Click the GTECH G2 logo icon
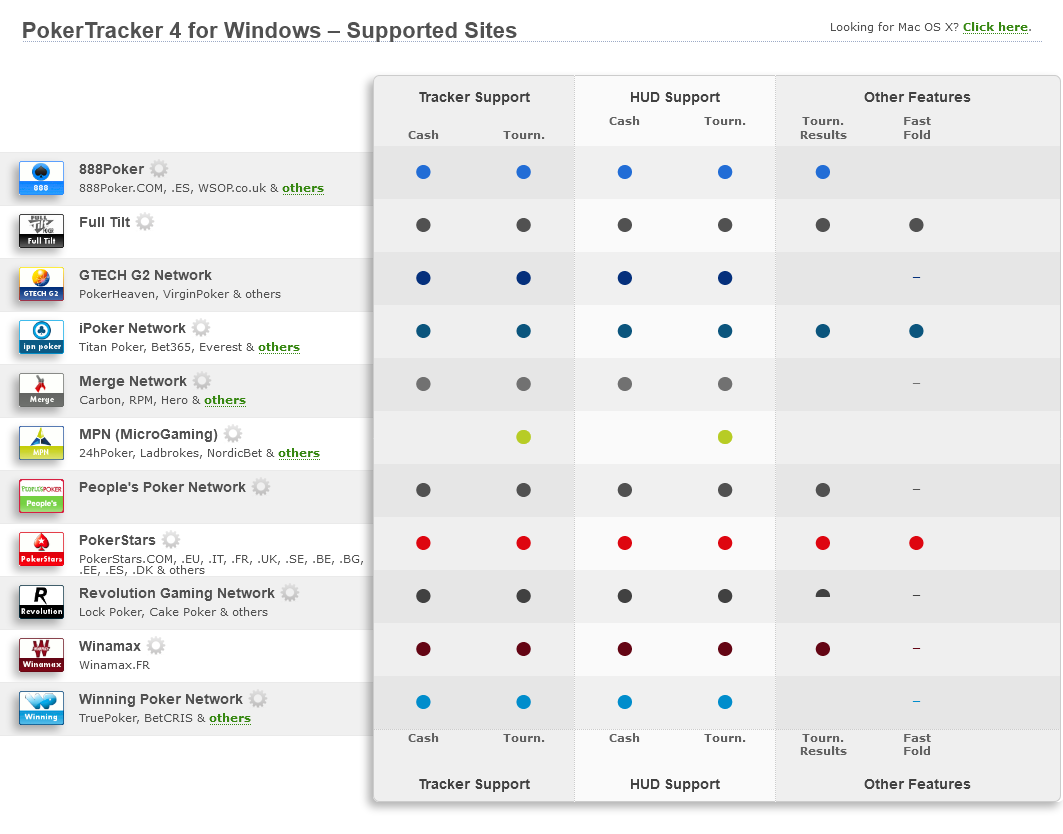 pyautogui.click(x=41, y=283)
